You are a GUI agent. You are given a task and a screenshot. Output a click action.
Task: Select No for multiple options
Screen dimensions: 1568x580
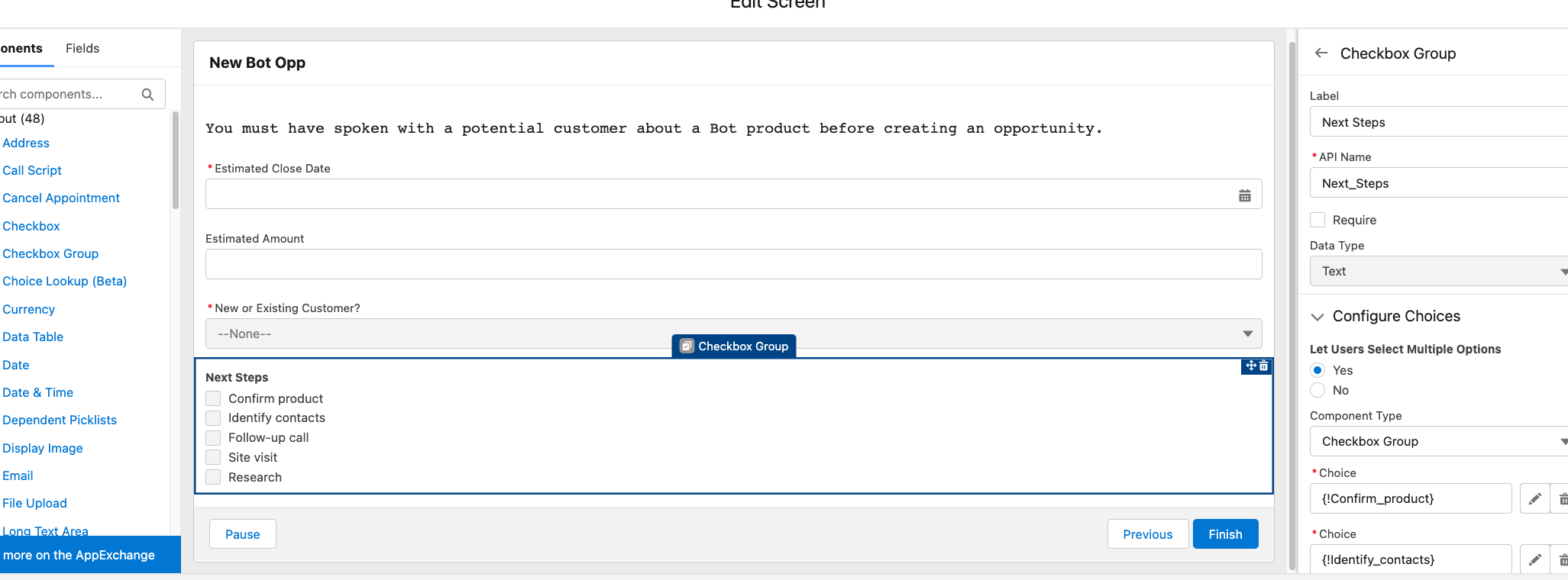click(x=1317, y=390)
